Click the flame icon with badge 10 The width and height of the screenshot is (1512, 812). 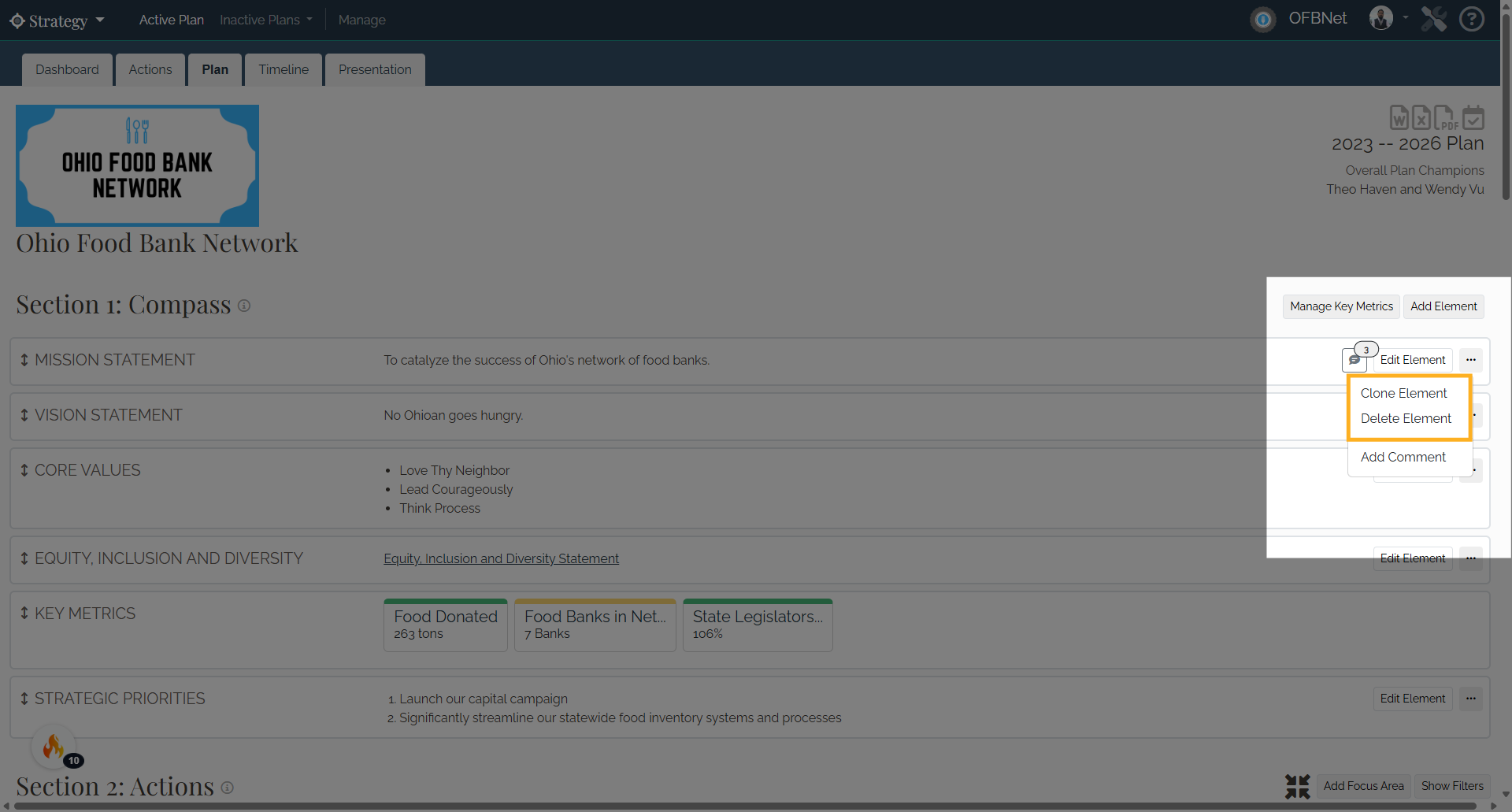(x=54, y=746)
